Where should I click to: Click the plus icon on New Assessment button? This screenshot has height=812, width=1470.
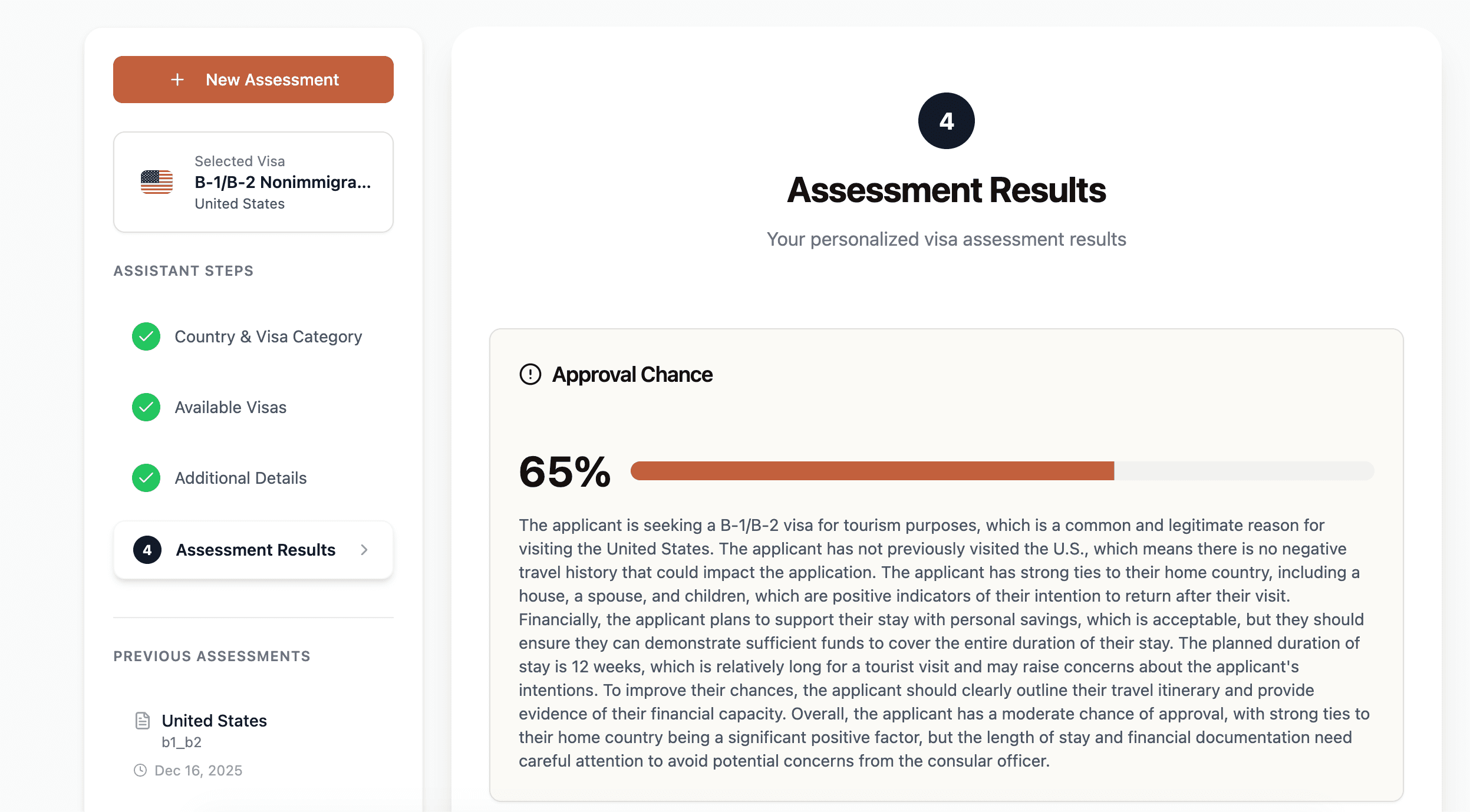pyautogui.click(x=177, y=79)
